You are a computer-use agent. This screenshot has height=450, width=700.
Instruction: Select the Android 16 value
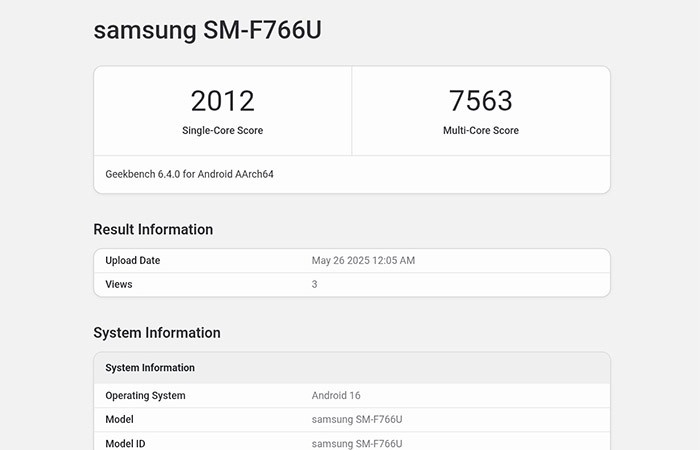coord(336,396)
